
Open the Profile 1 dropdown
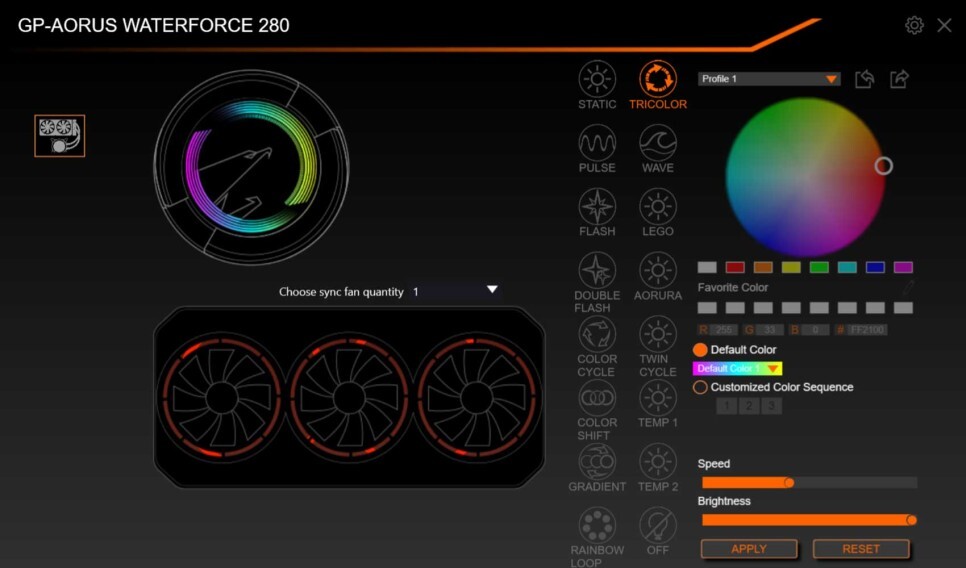769,79
